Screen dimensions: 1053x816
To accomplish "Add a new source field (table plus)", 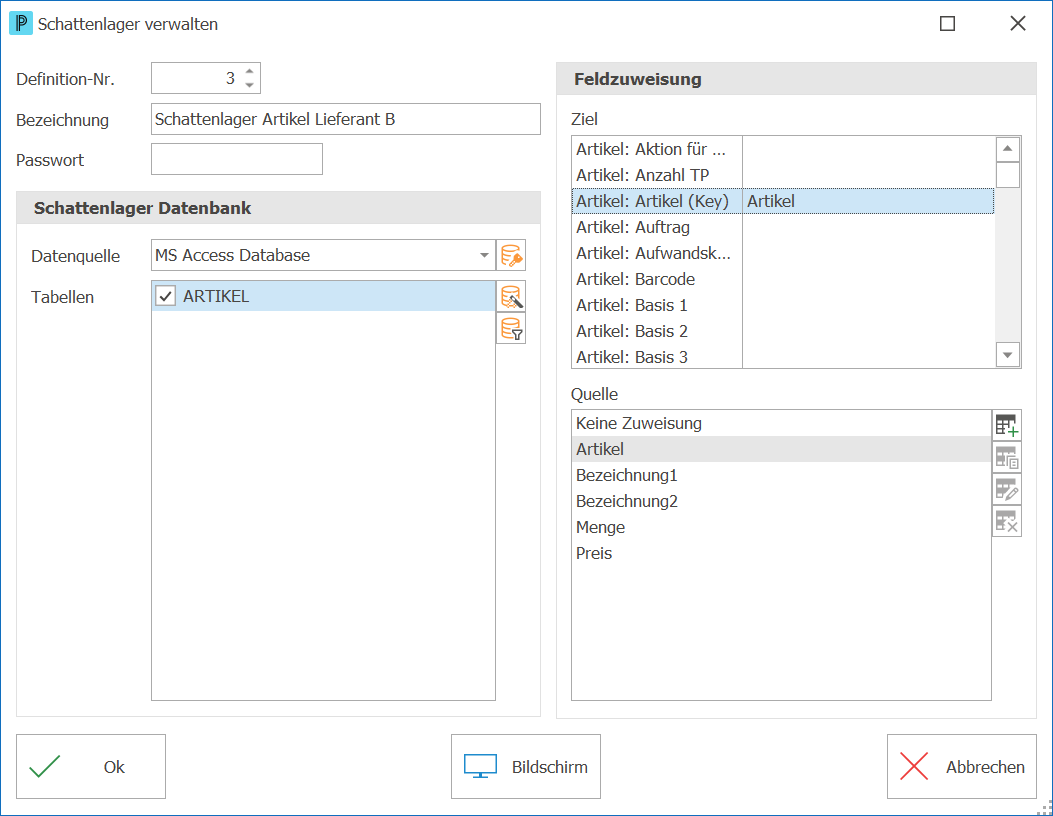I will [x=1007, y=425].
